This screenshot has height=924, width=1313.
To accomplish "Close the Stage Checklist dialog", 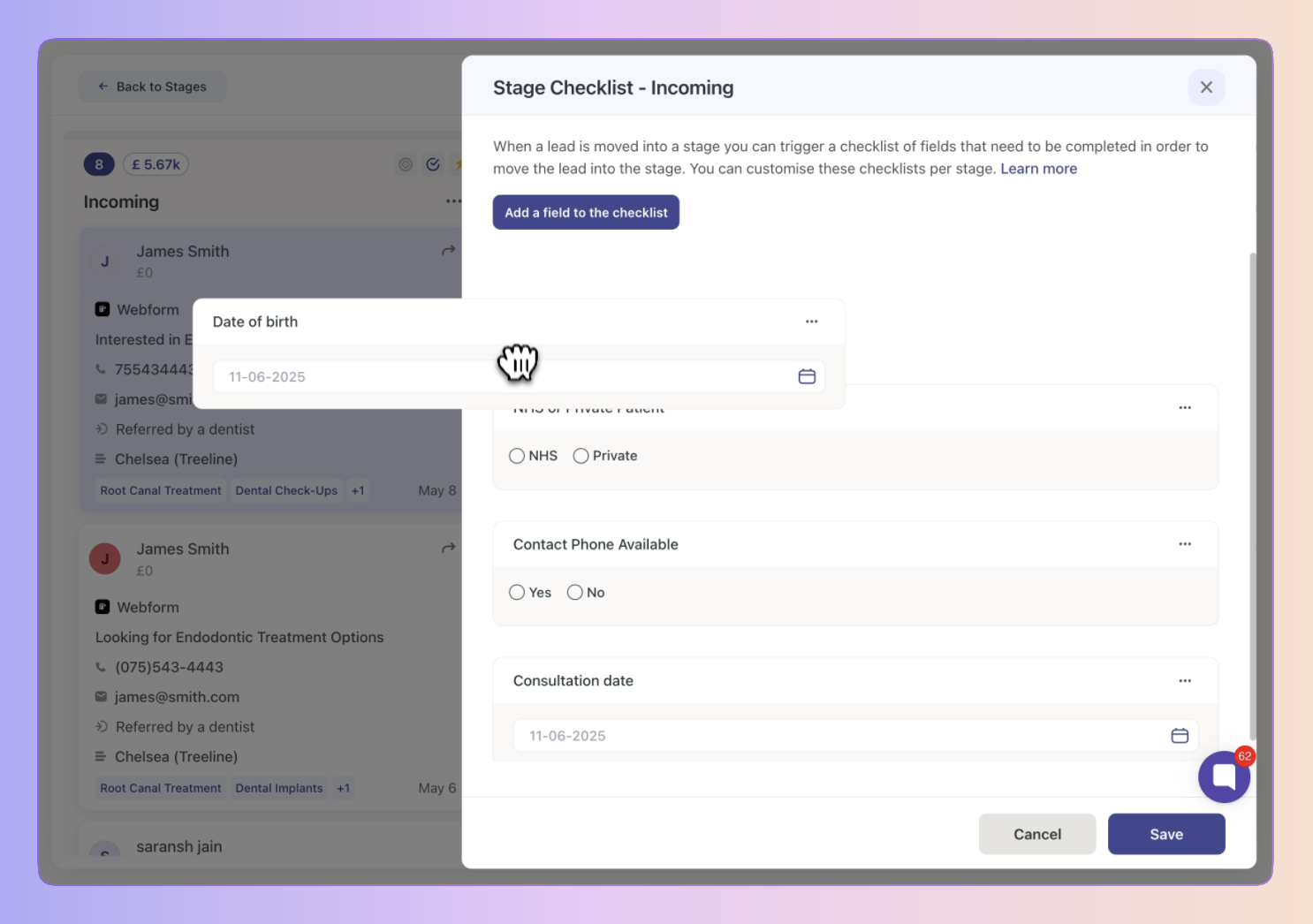I will 1206,87.
